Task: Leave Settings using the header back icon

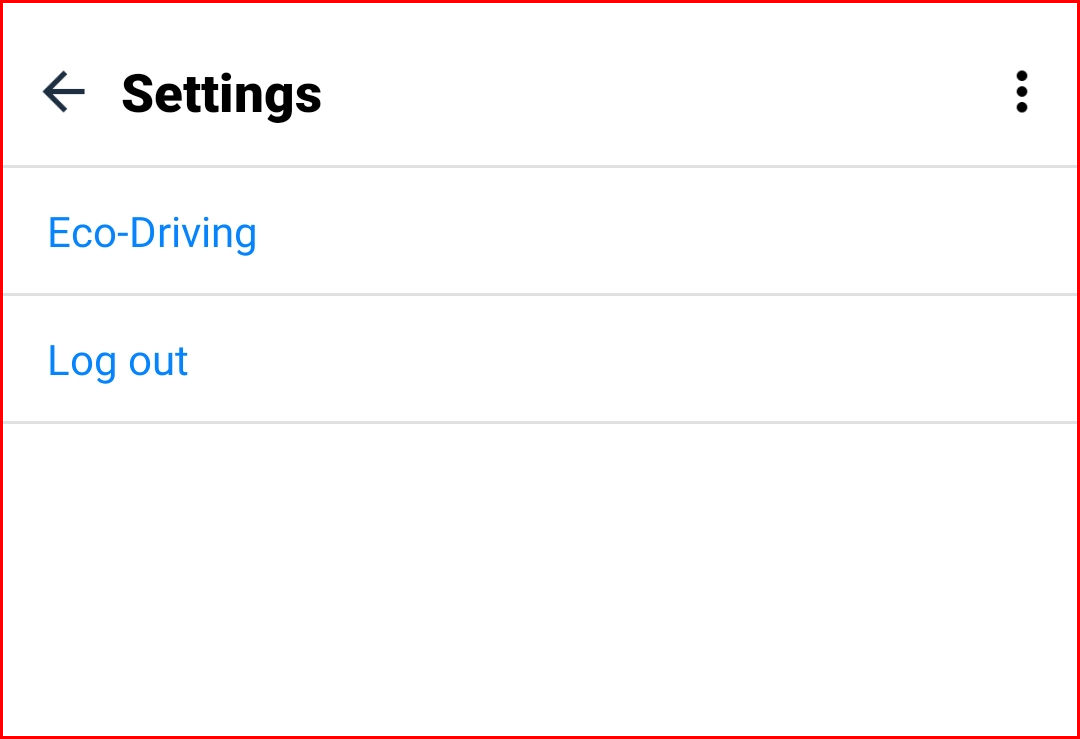Action: 64,92
